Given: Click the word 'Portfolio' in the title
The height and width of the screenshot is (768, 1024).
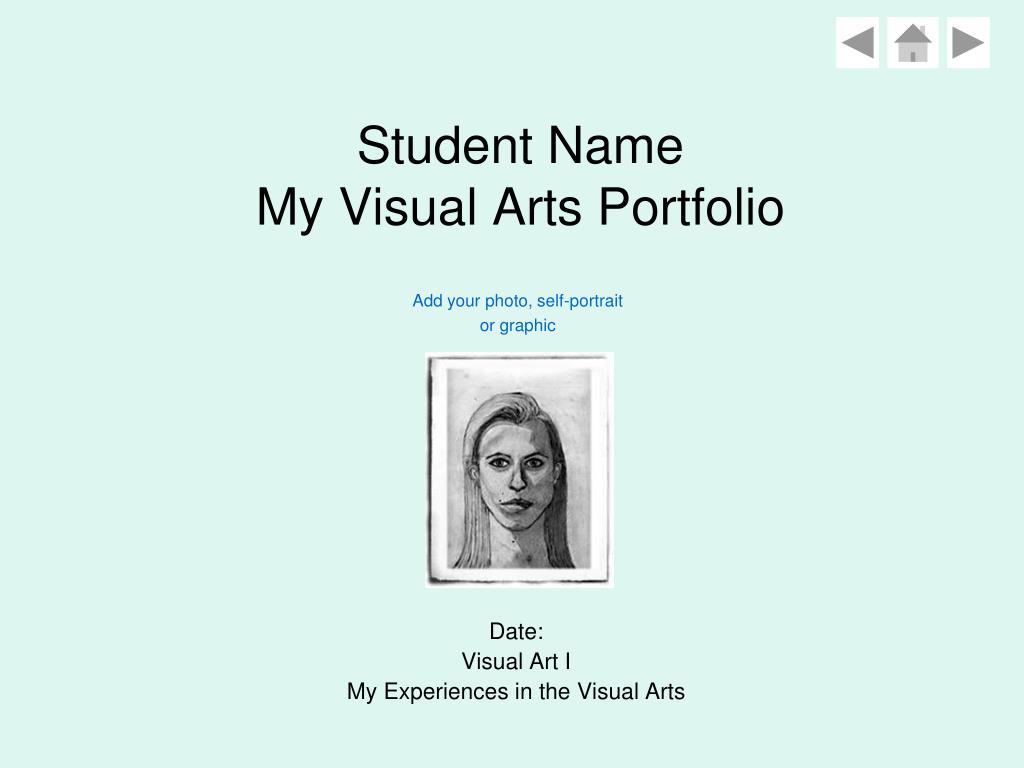Looking at the screenshot, I should pos(691,207).
